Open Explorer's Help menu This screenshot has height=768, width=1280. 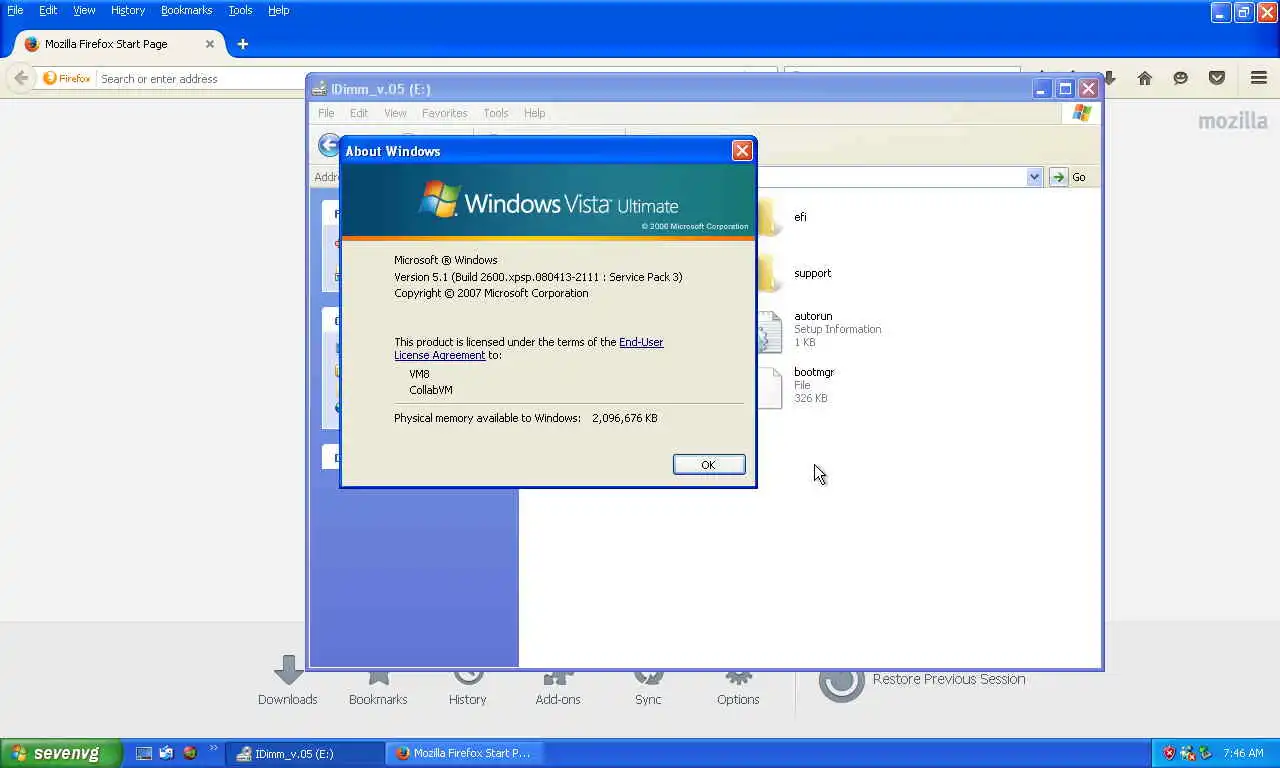[x=535, y=113]
